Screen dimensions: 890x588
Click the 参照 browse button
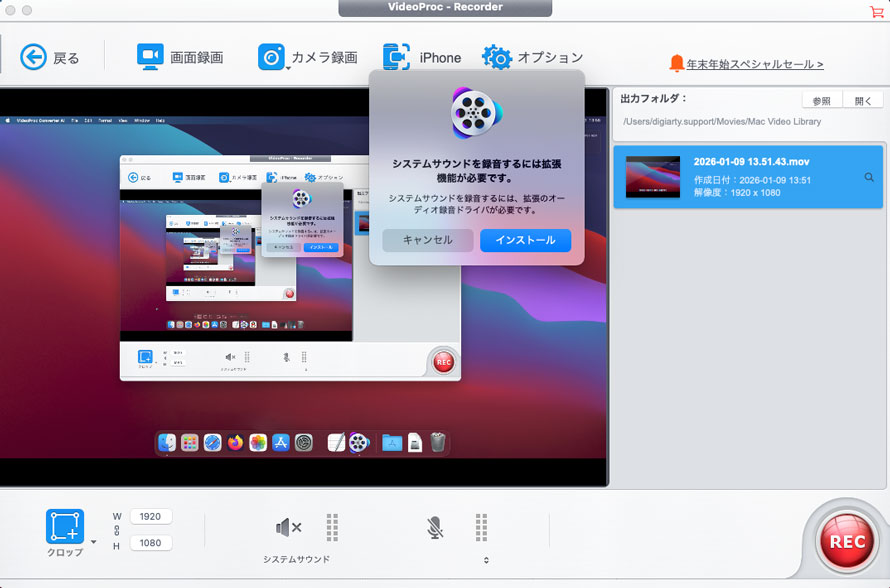[821, 101]
